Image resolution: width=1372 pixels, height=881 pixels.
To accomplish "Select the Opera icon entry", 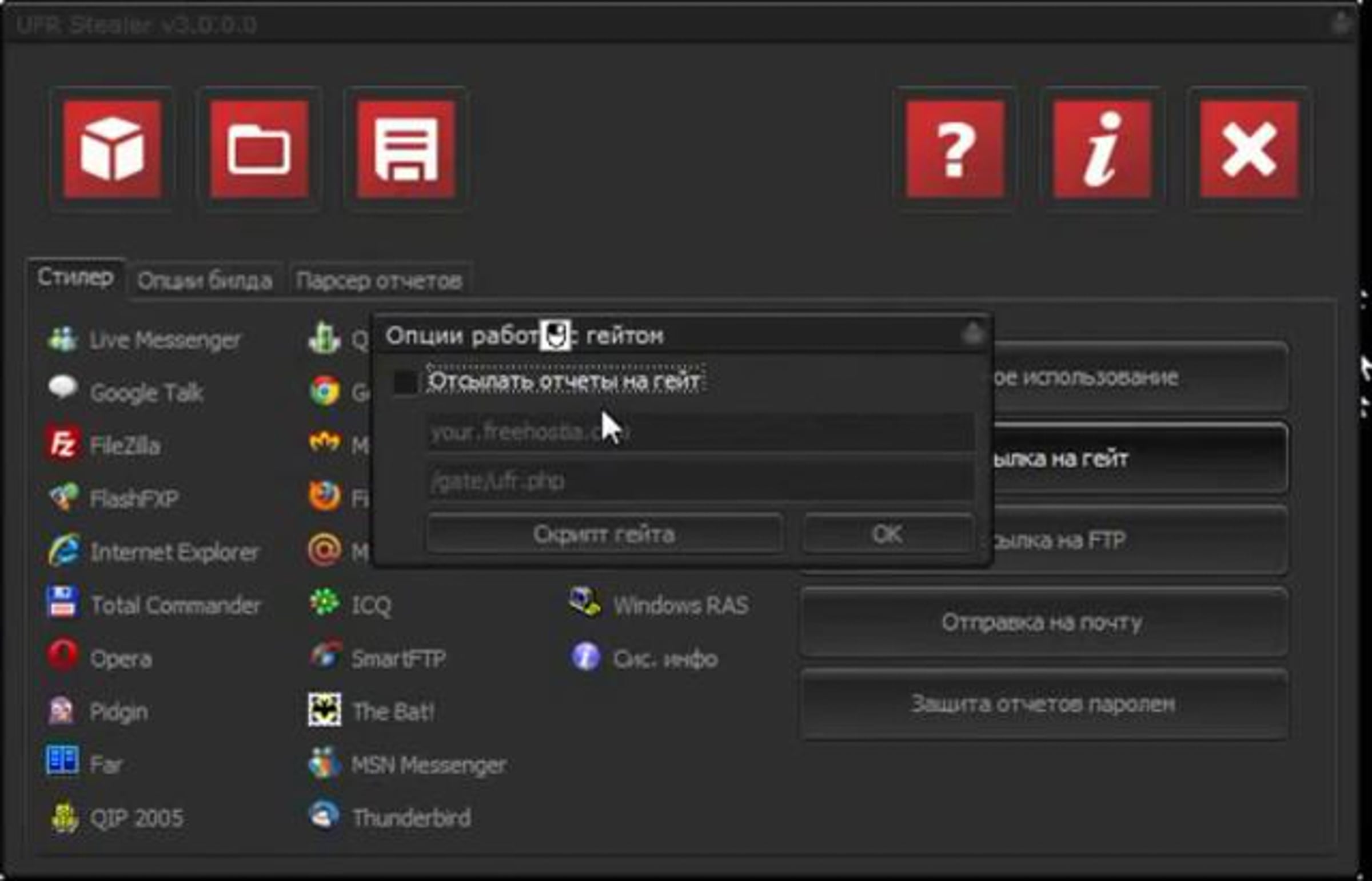I will click(x=62, y=657).
